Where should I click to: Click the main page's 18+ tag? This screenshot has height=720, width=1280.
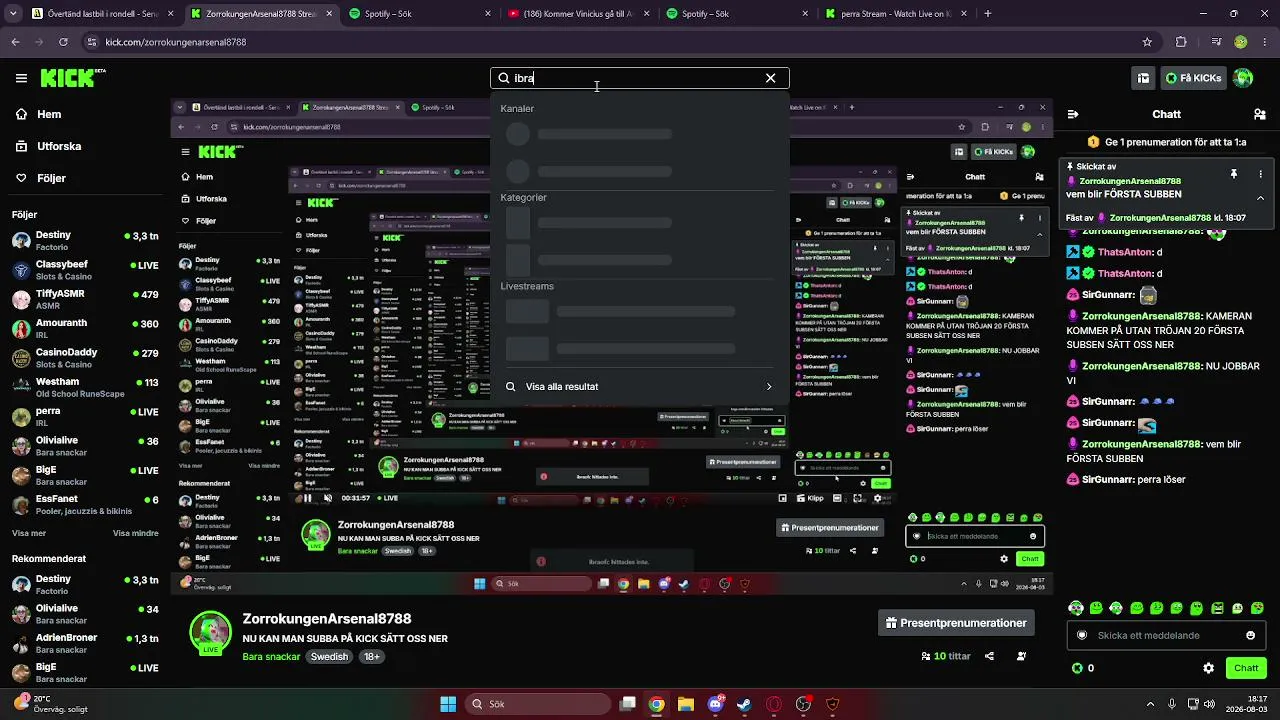pos(371,657)
